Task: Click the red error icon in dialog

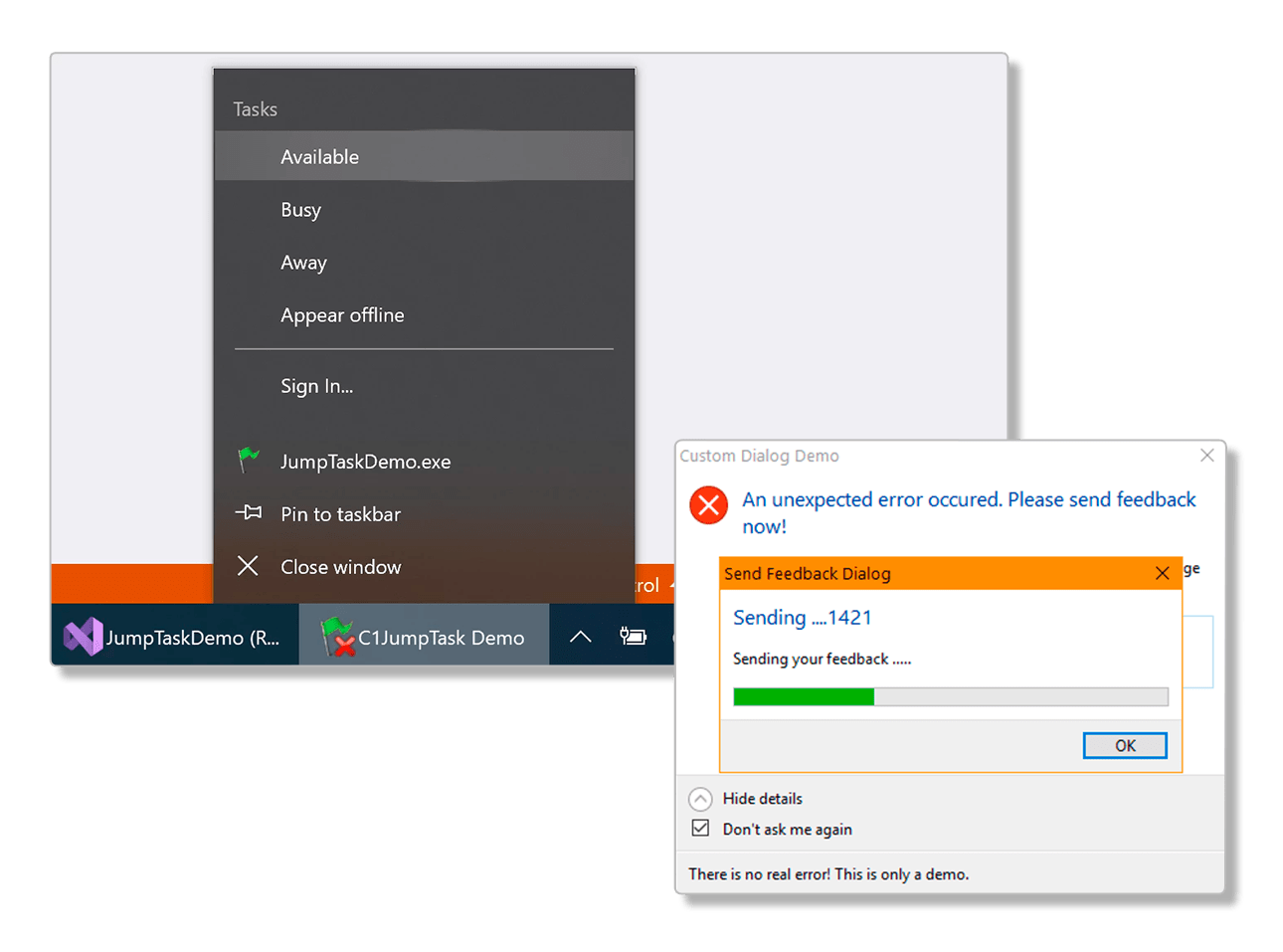Action: pos(708,505)
